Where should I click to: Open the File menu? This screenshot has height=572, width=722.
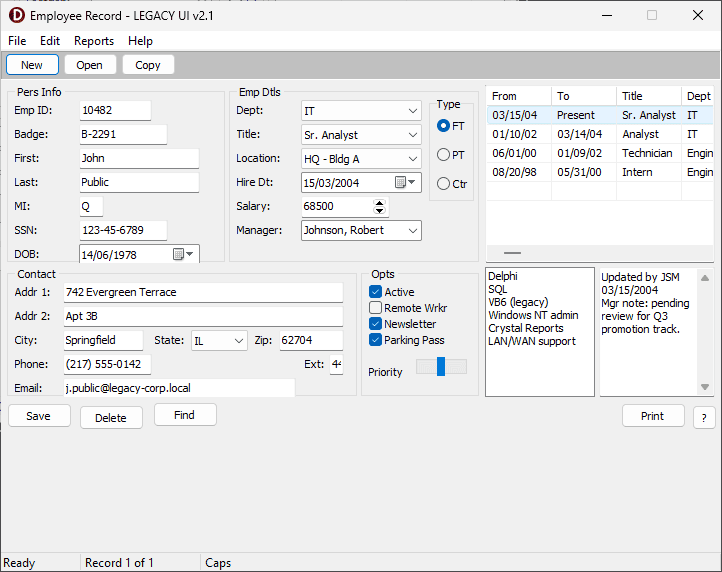coord(17,41)
